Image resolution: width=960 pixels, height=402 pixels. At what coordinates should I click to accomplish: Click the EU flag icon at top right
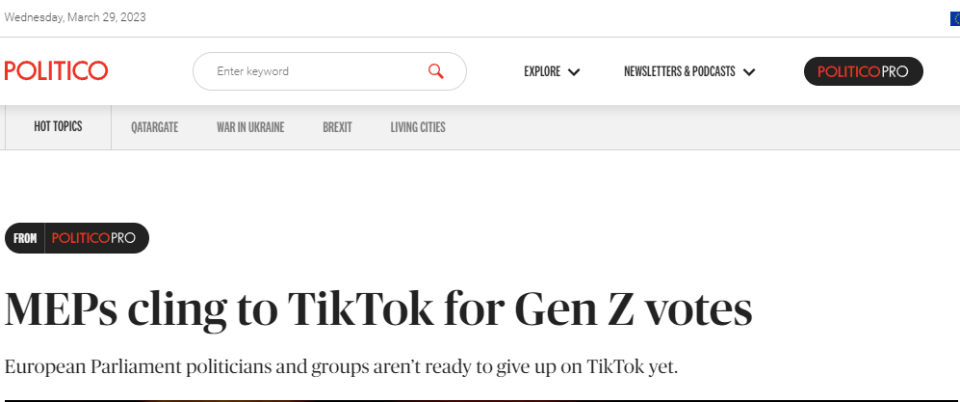[x=955, y=17]
